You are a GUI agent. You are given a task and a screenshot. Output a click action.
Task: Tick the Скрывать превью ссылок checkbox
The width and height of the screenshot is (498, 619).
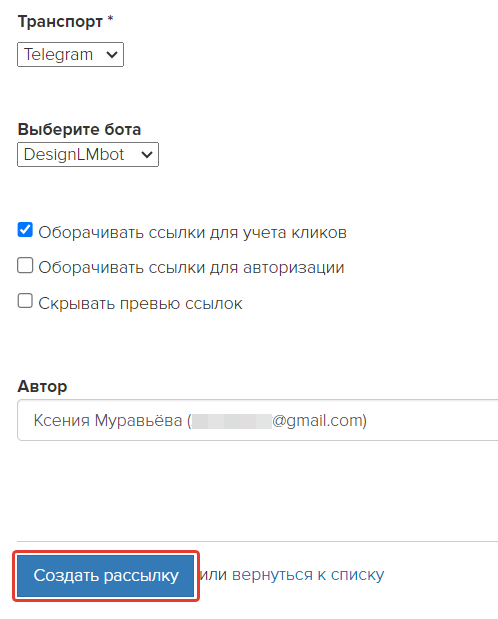[x=25, y=301]
